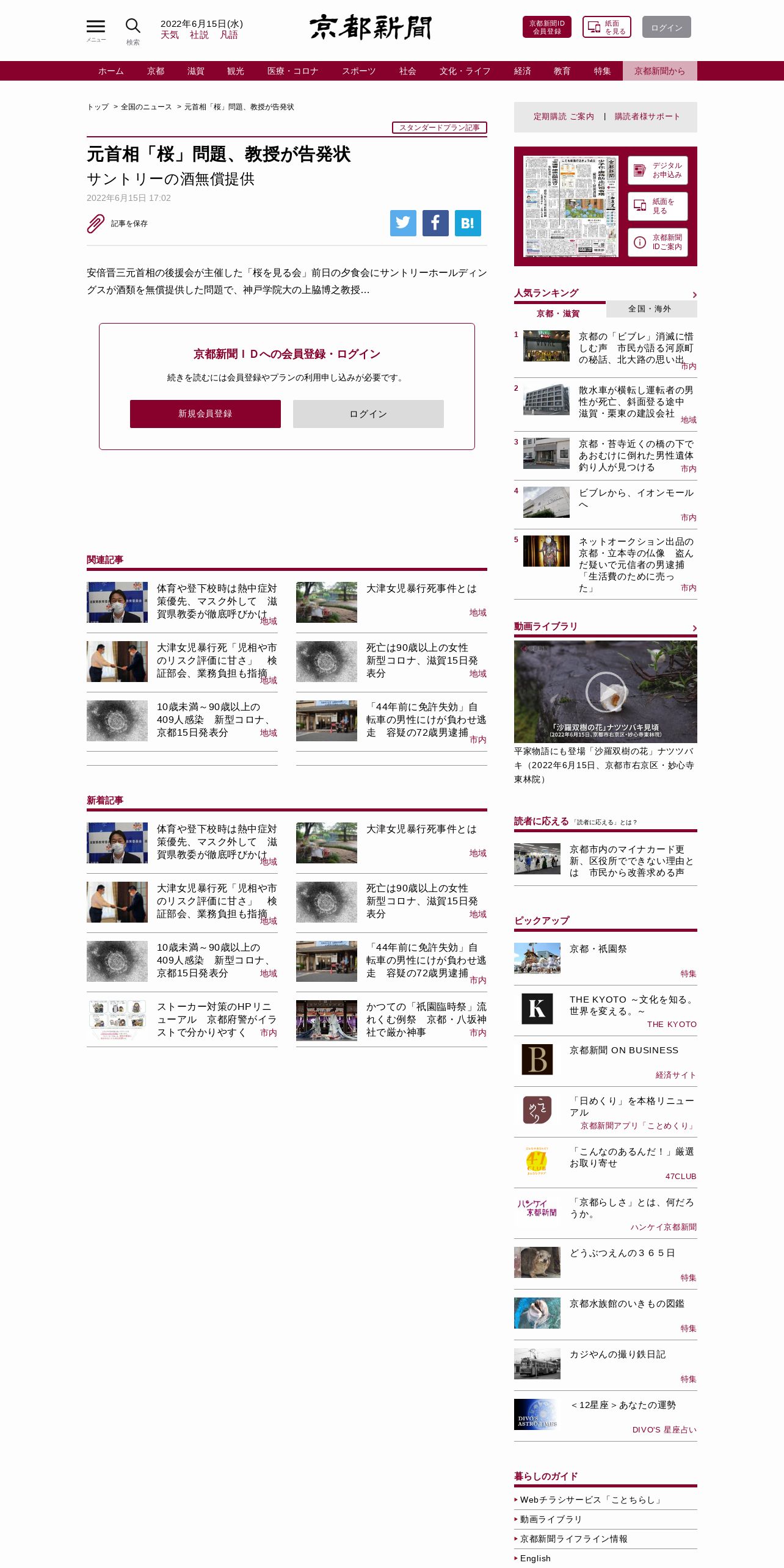Click the 紙面を見る header button
This screenshot has width=784, height=1568.
point(606,27)
